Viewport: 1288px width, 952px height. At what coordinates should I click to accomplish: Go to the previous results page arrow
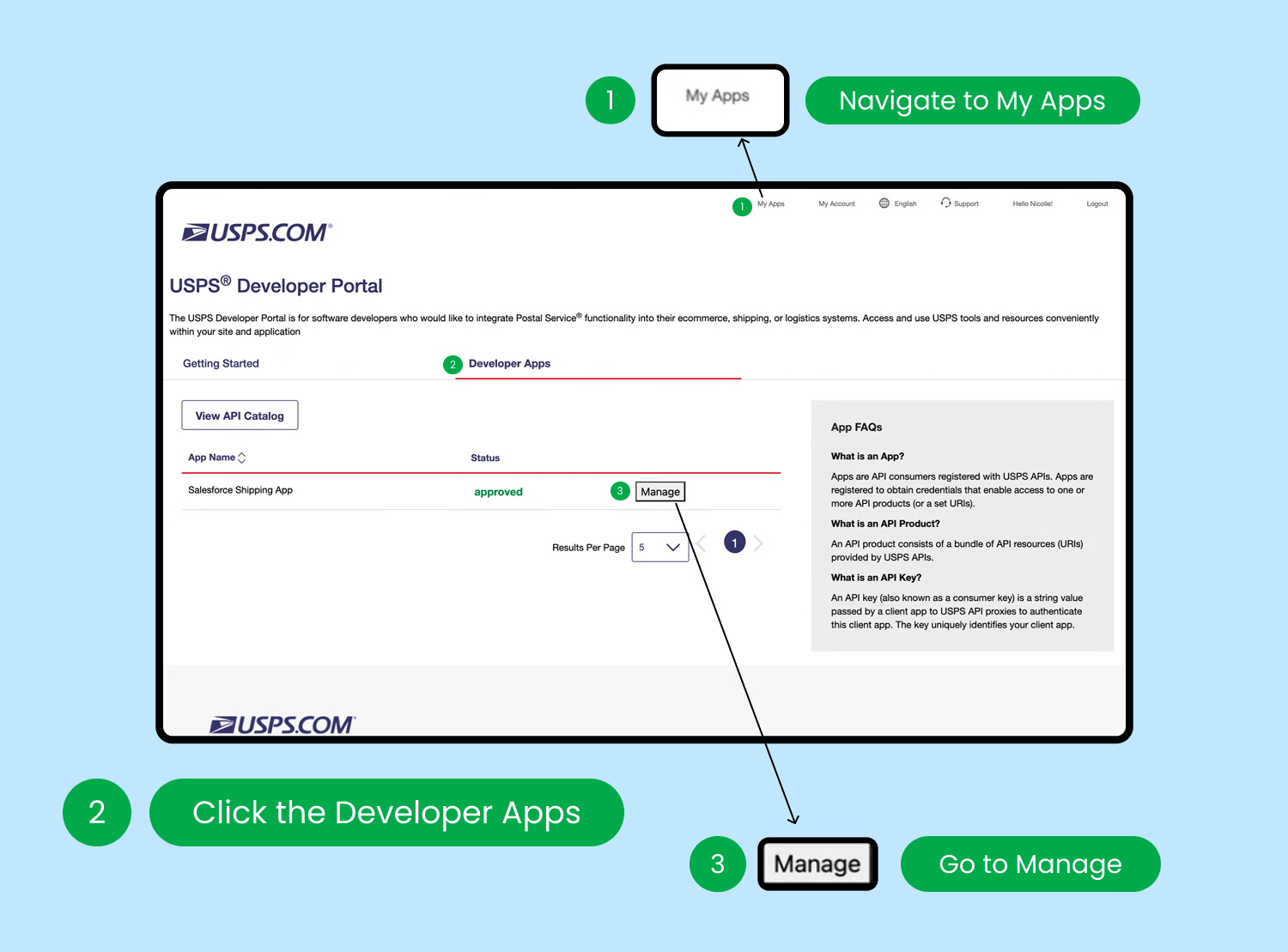(702, 543)
